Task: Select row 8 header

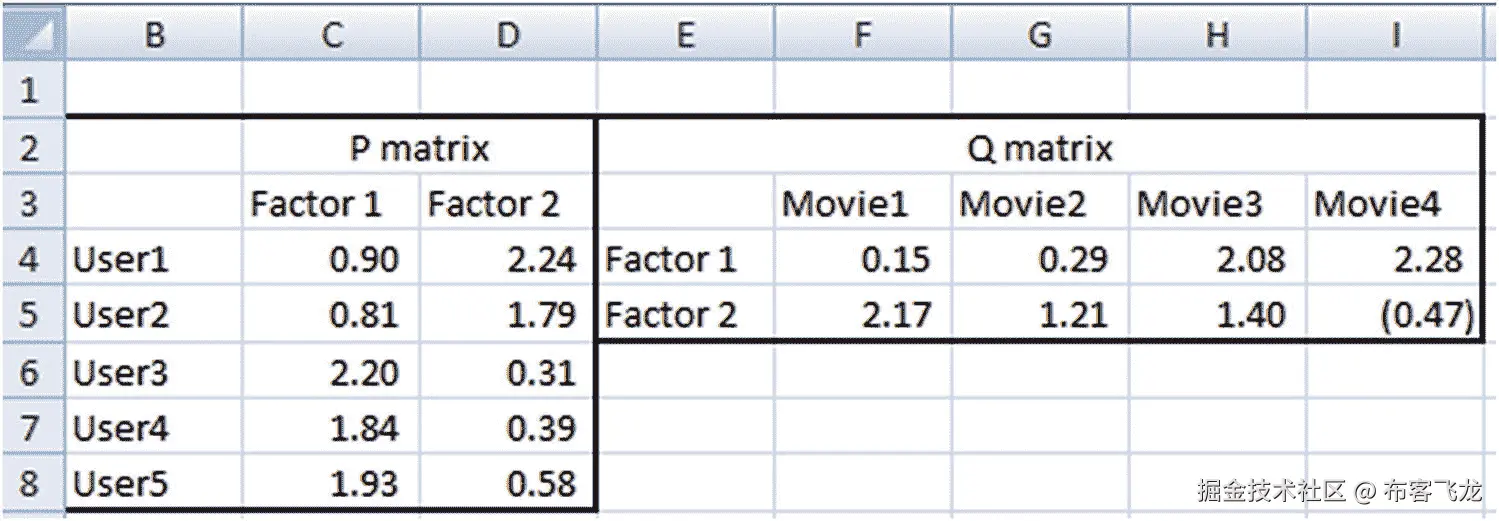Action: [30, 485]
